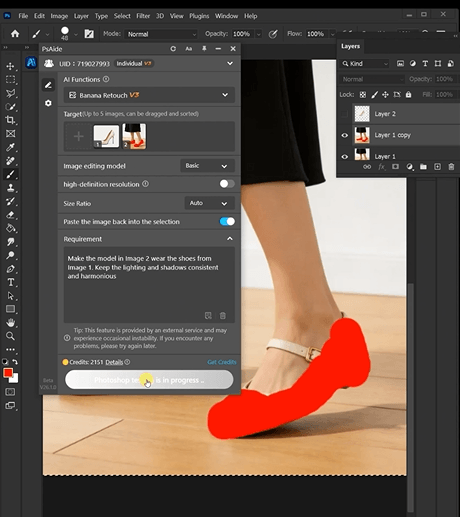Click the new group folder icon

(423, 167)
